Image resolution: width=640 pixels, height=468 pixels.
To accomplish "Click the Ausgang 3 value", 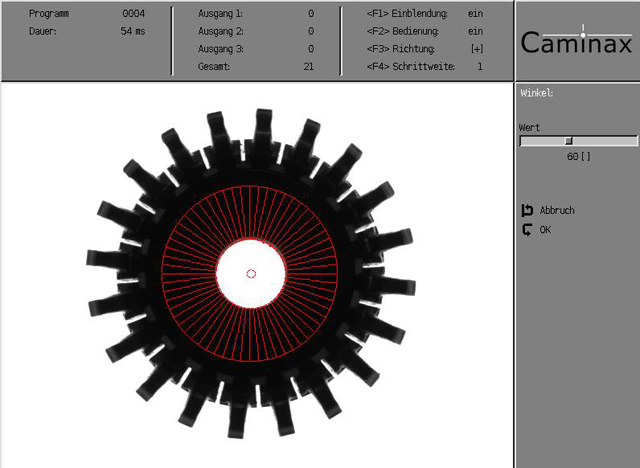I will click(310, 49).
